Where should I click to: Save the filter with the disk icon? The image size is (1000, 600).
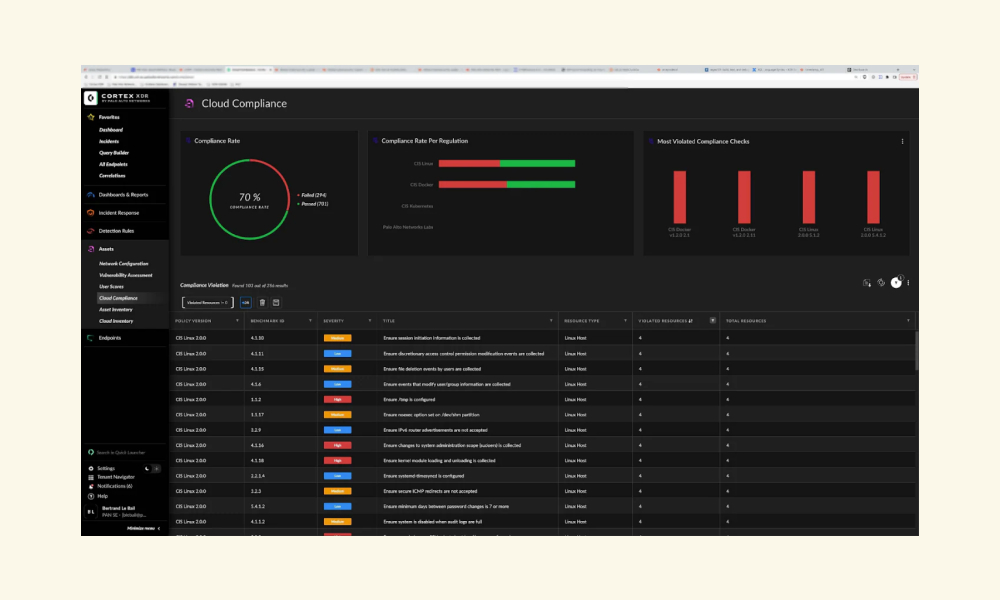[276, 303]
